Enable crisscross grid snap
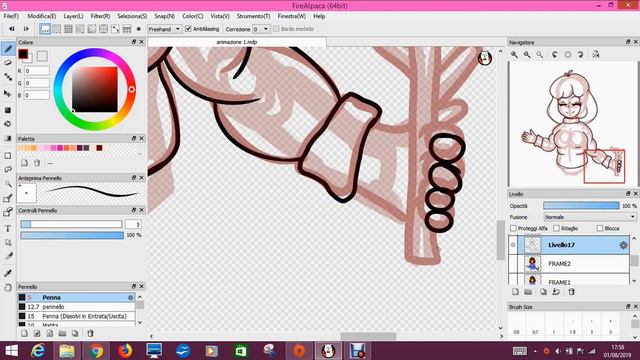This screenshot has height=360, width=640. (68, 29)
